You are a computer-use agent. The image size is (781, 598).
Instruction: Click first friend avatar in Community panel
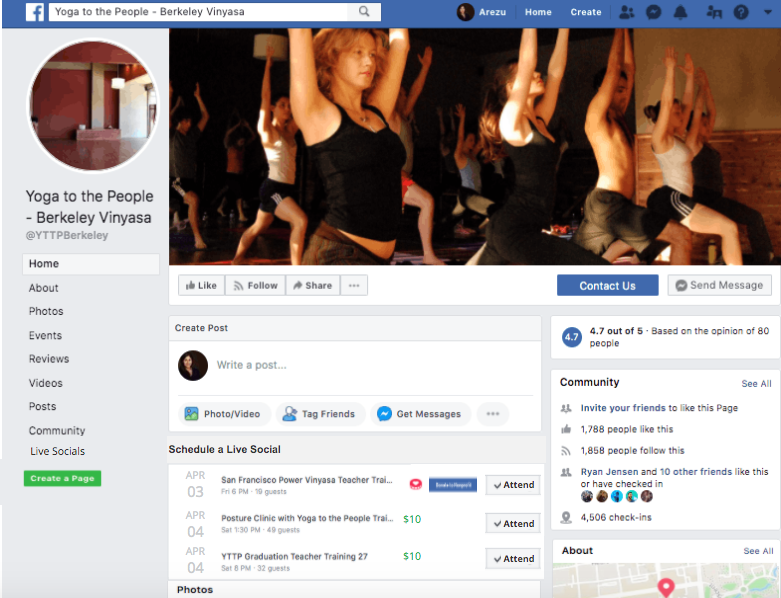click(587, 496)
